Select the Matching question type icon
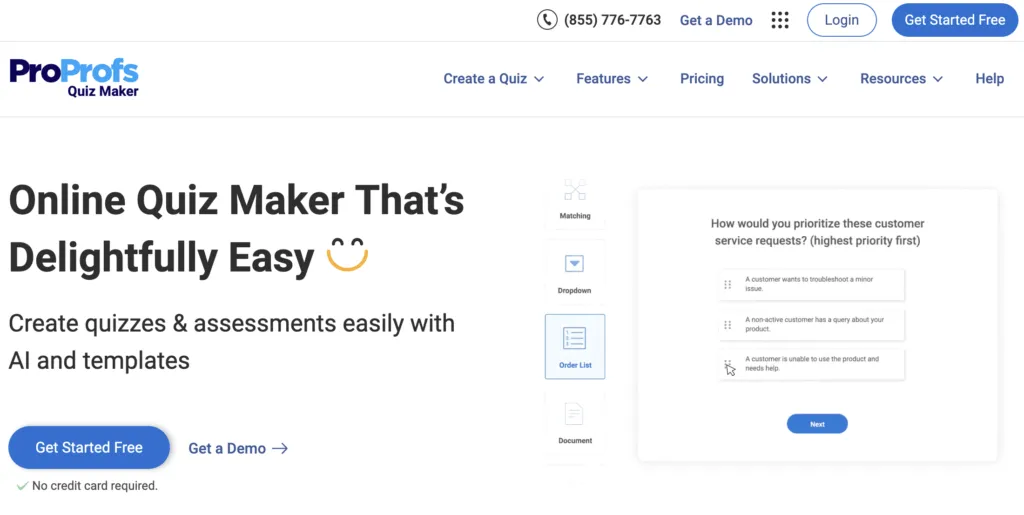Image resolution: width=1024 pixels, height=515 pixels. pyautogui.click(x=574, y=190)
